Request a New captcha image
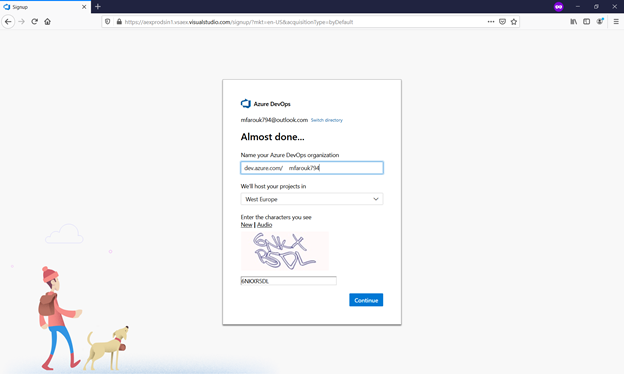Image resolution: width=624 pixels, height=374 pixels. tap(246, 225)
